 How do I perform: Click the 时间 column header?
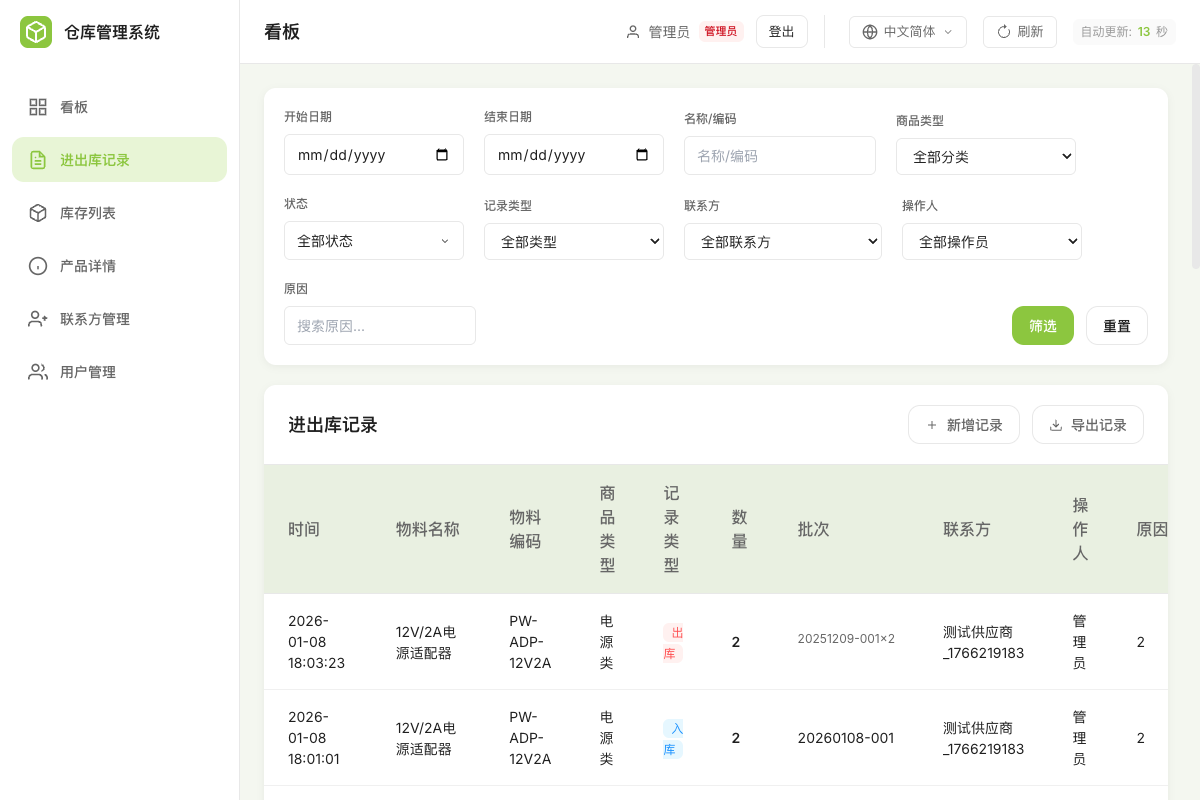tap(304, 530)
